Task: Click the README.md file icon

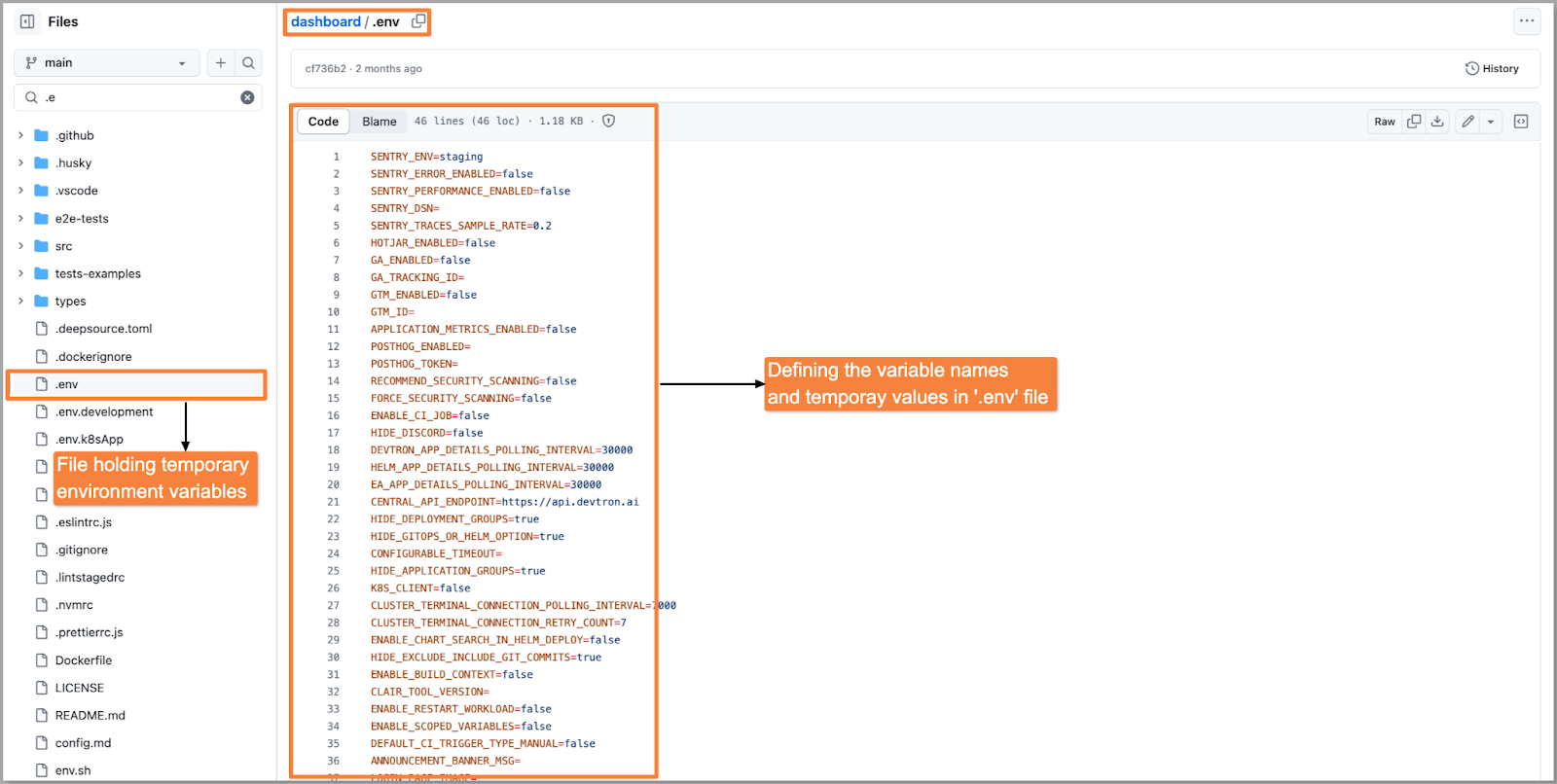Action: [42, 715]
